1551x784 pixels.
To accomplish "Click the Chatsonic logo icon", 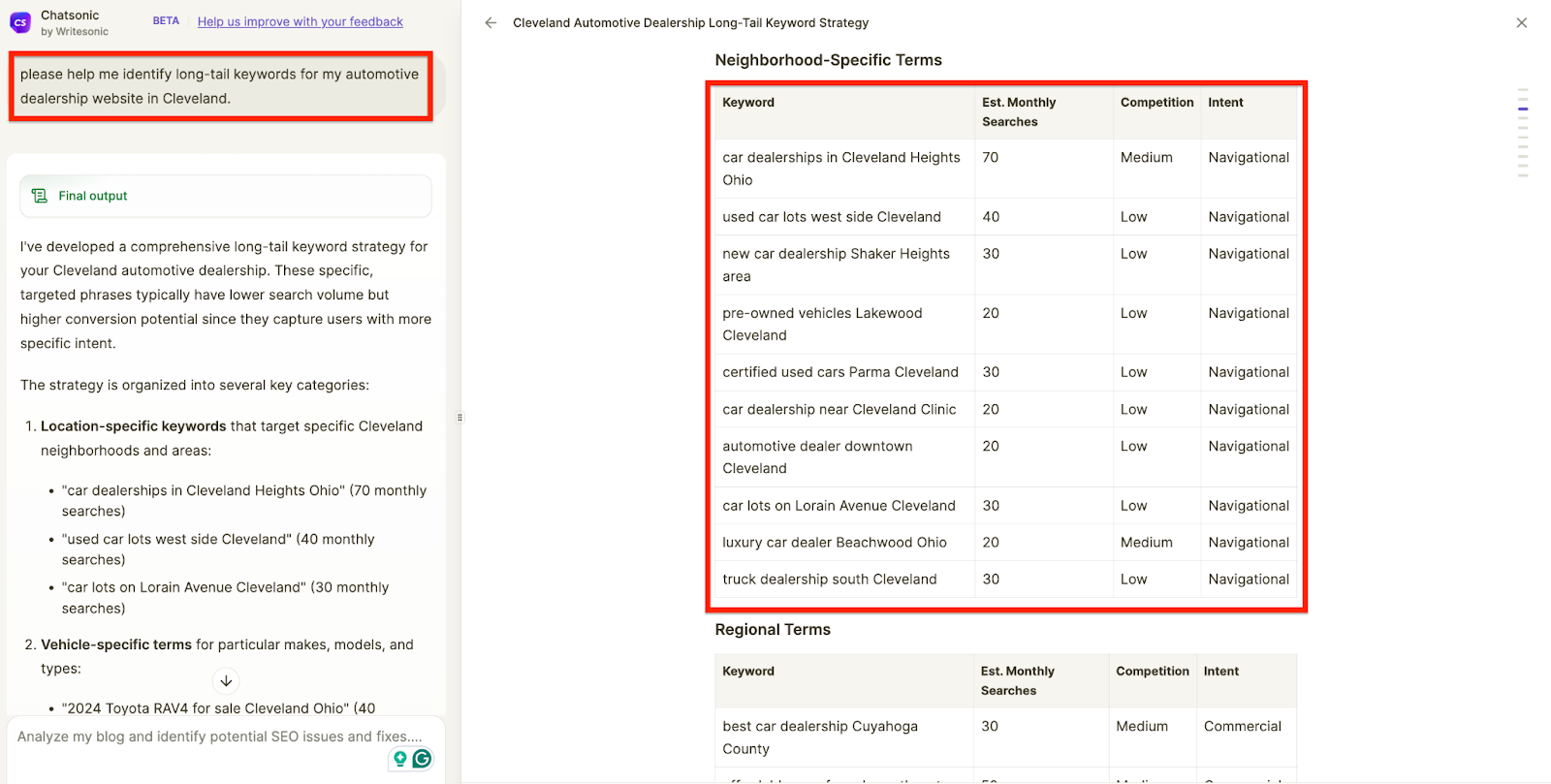I will 20,22.
